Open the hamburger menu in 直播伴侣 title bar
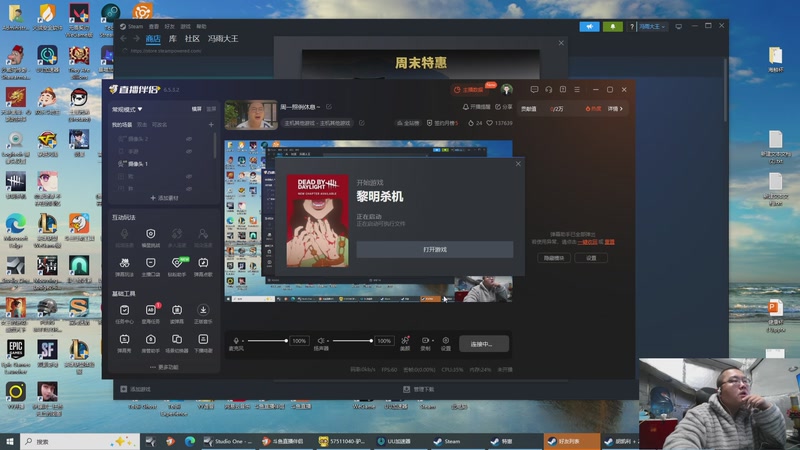The width and height of the screenshot is (800, 450). 577,89
